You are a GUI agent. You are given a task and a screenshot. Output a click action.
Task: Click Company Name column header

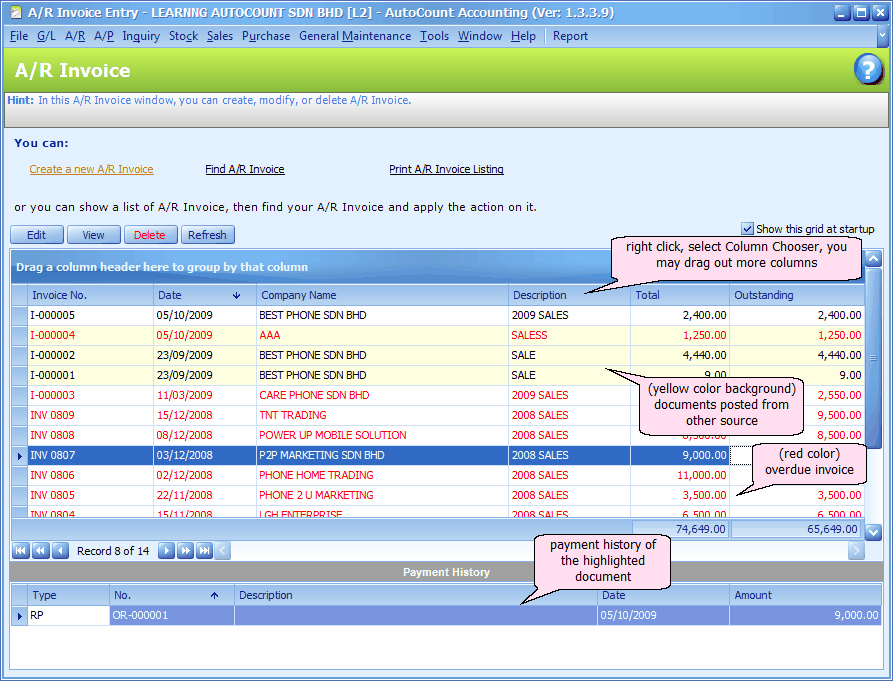[x=382, y=295]
